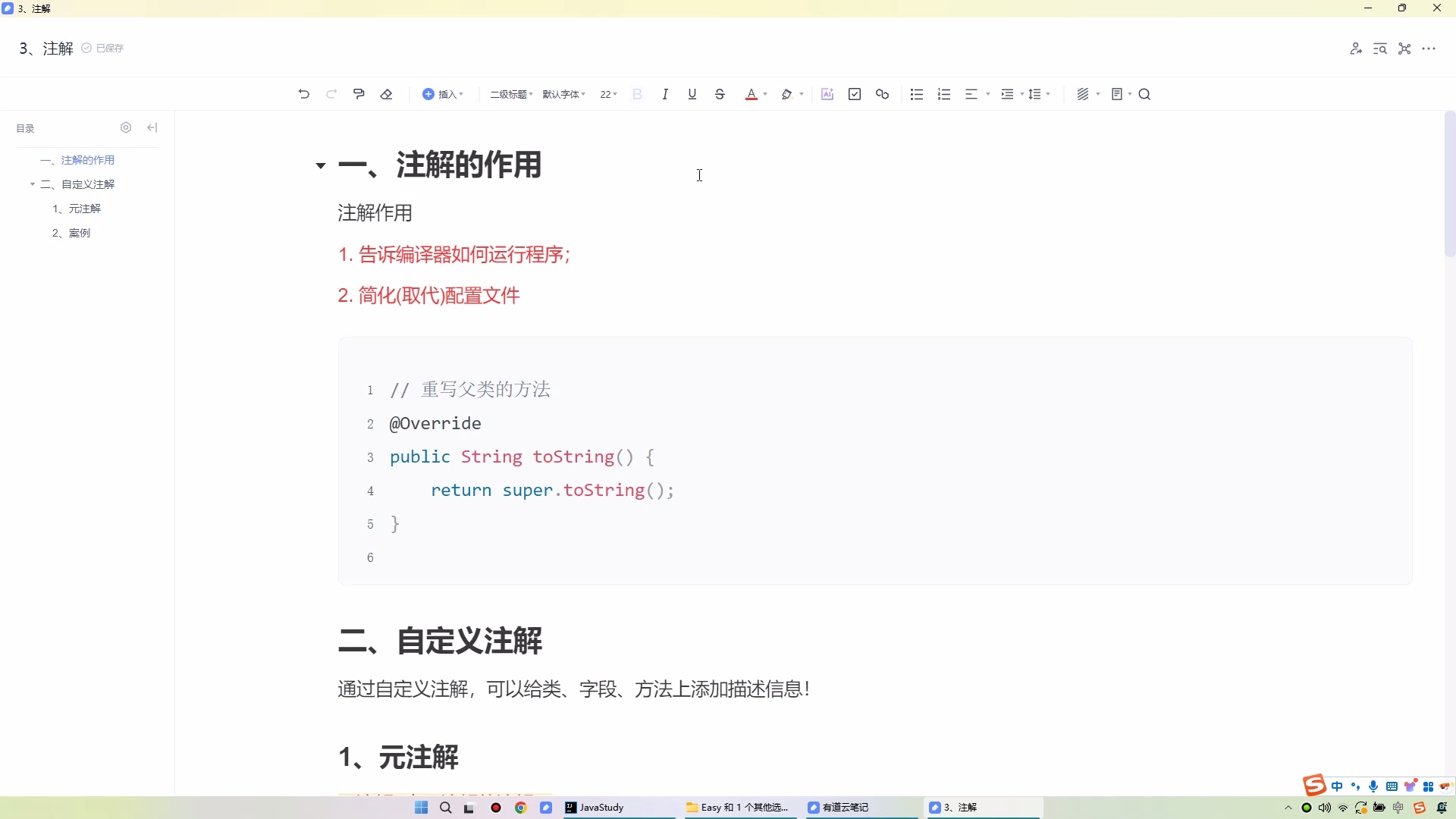Collapse the 二、自定义注解 outline entry
The height and width of the screenshot is (819, 1456).
pos(32,184)
